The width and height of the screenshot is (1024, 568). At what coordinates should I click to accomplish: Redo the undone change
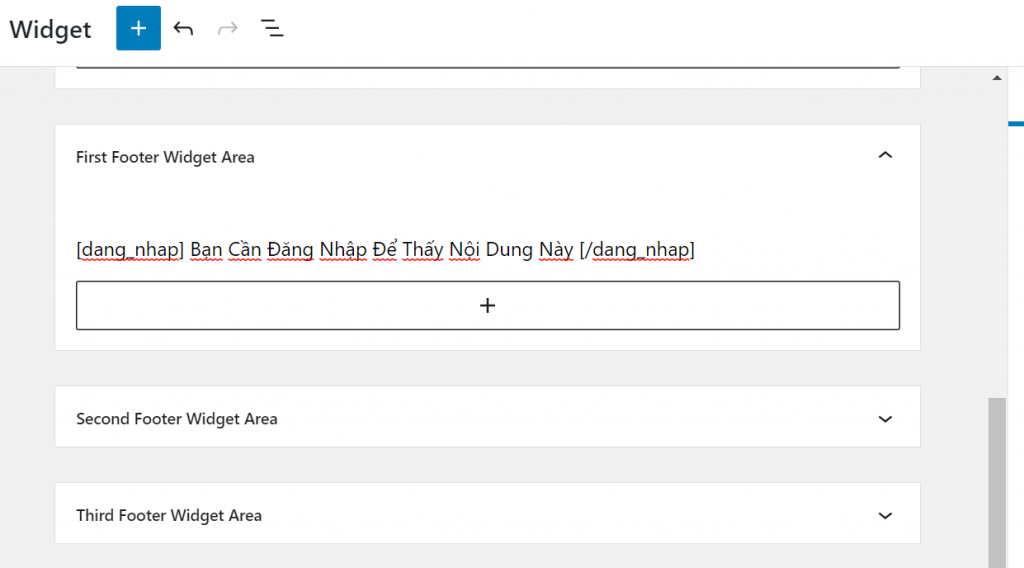coord(228,28)
